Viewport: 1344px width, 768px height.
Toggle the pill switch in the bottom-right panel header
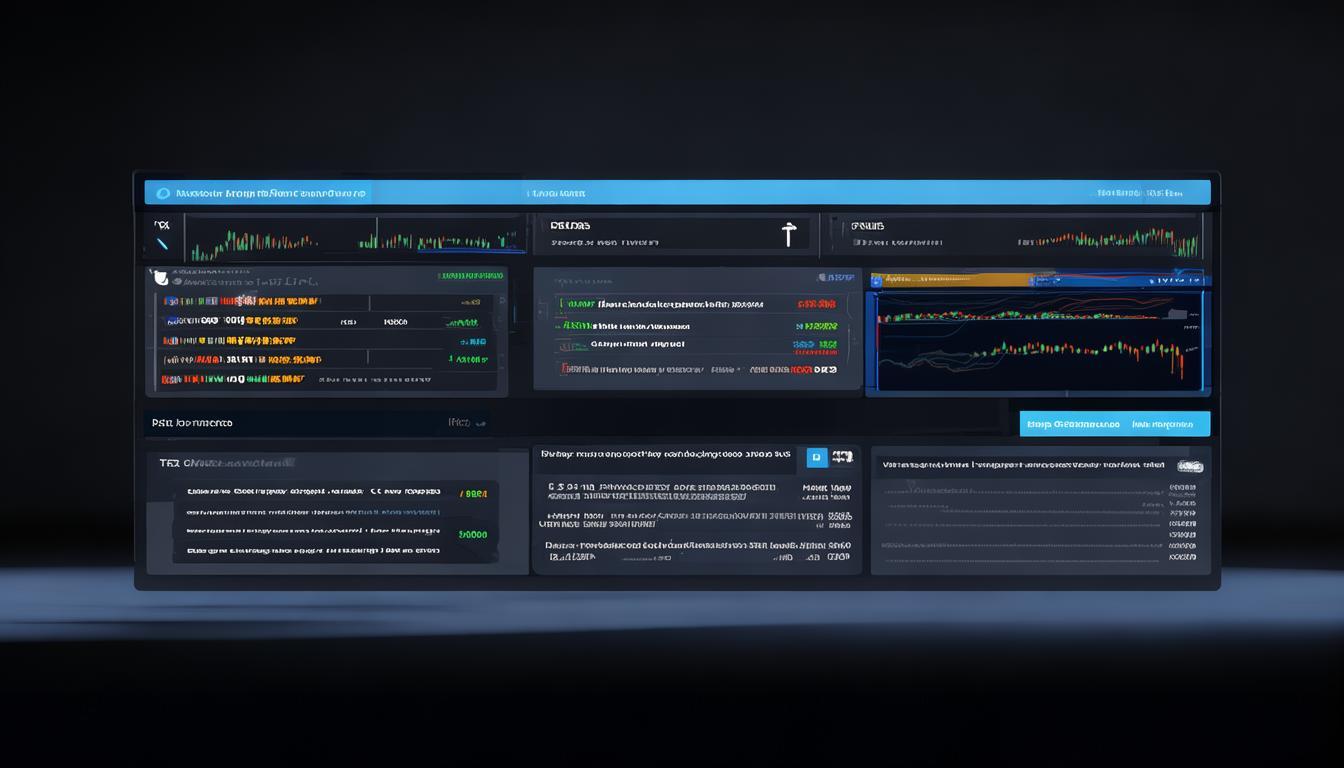(1189, 466)
